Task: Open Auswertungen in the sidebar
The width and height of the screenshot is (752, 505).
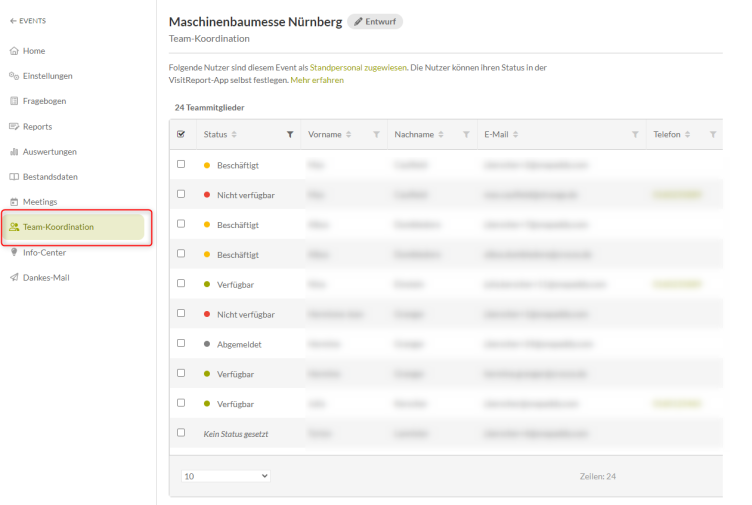Action: pyautogui.click(x=50, y=152)
